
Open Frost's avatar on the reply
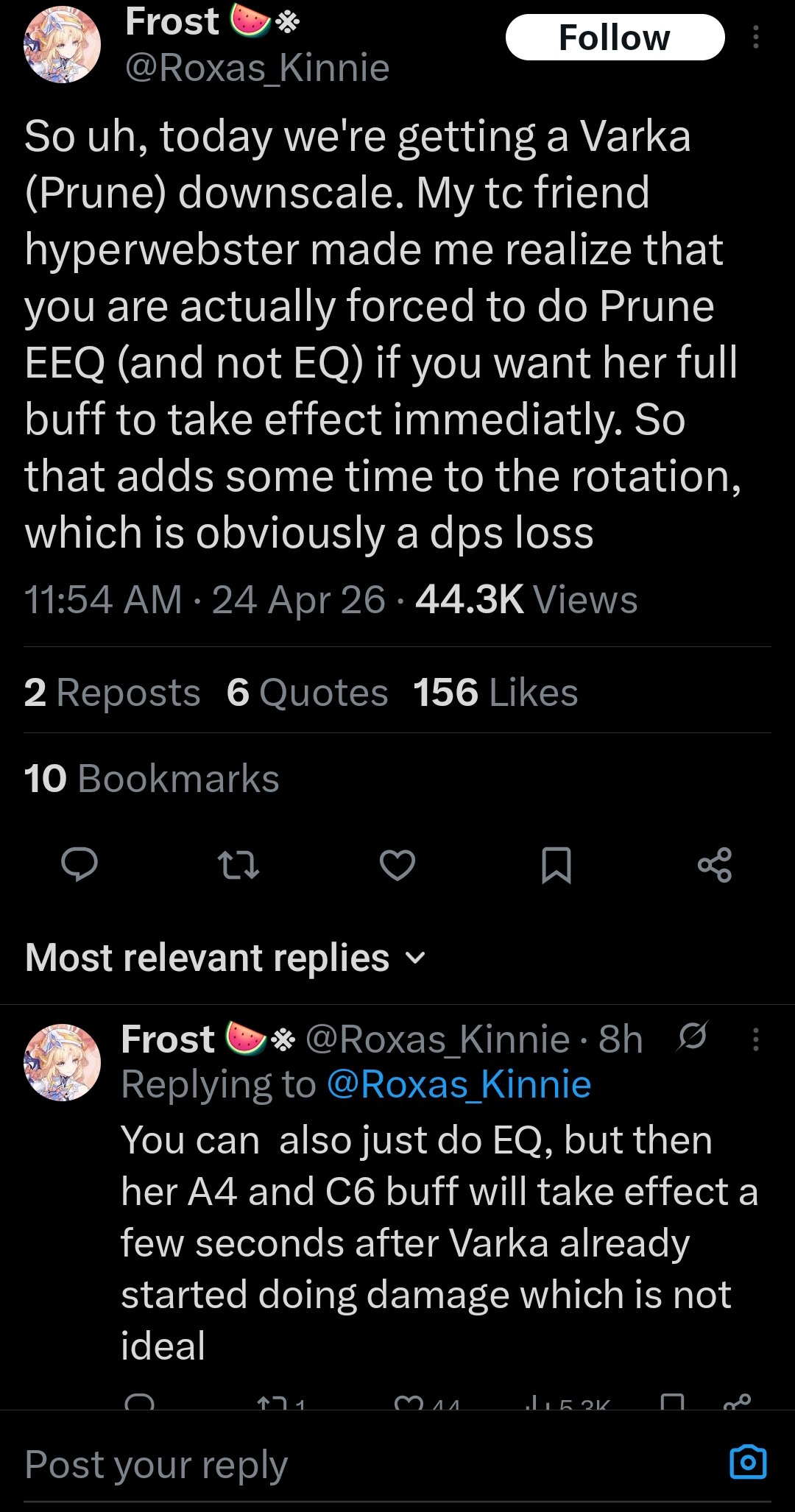[x=63, y=1062]
